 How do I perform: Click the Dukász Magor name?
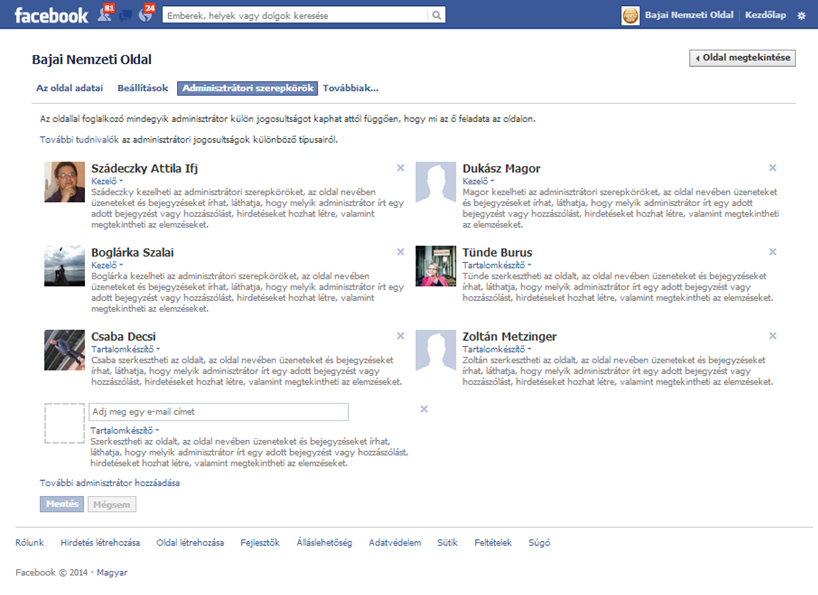501,168
